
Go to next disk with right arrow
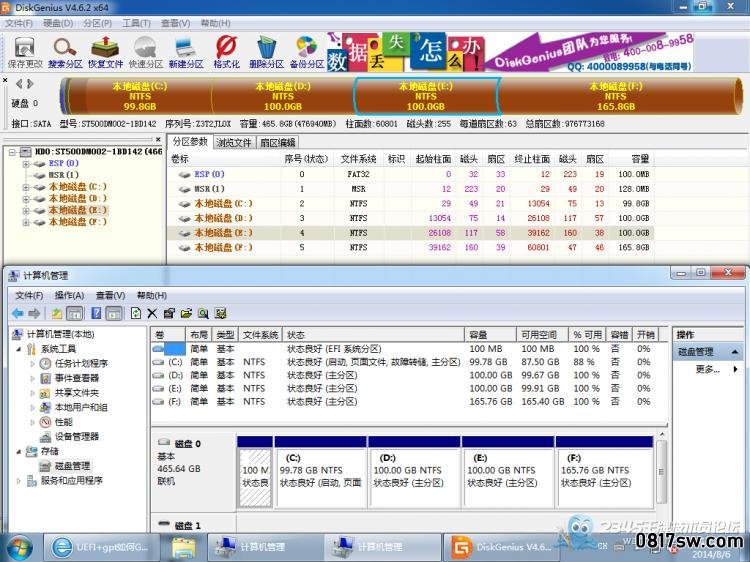(x=30, y=84)
